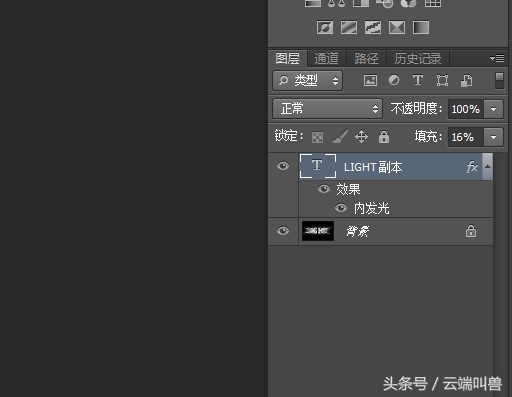The width and height of the screenshot is (512, 397).
Task: Open the 正常 blend mode dropdown
Action: coord(327,109)
